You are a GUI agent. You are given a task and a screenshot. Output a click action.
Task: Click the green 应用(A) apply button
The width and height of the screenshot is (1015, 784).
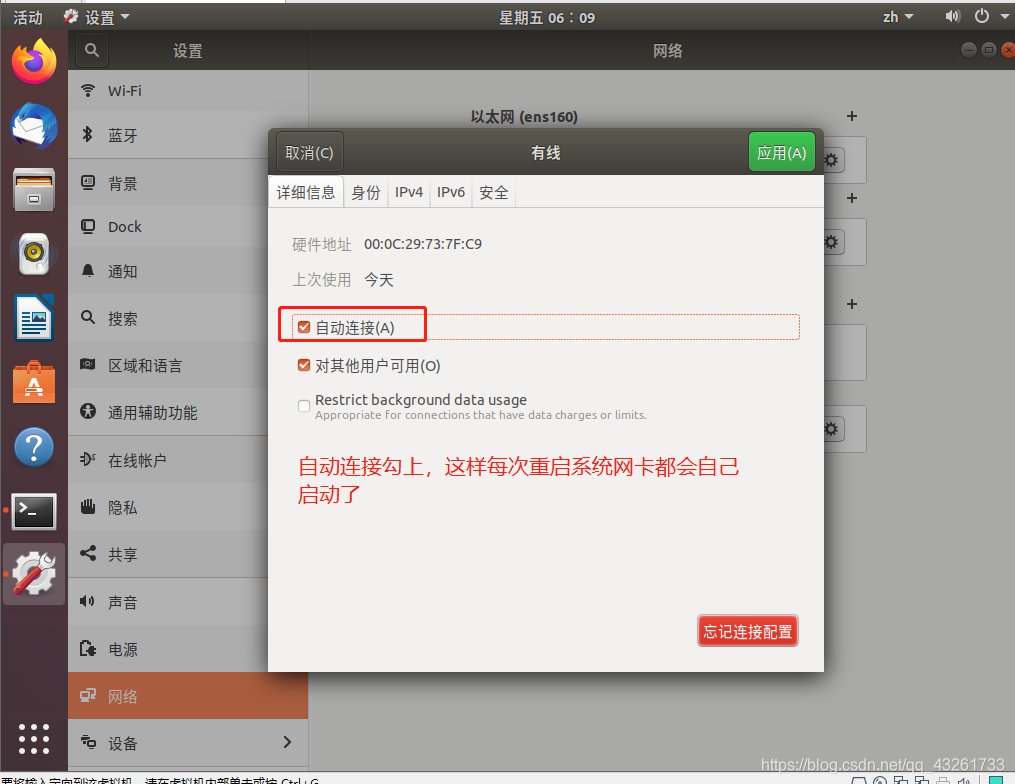(x=781, y=152)
